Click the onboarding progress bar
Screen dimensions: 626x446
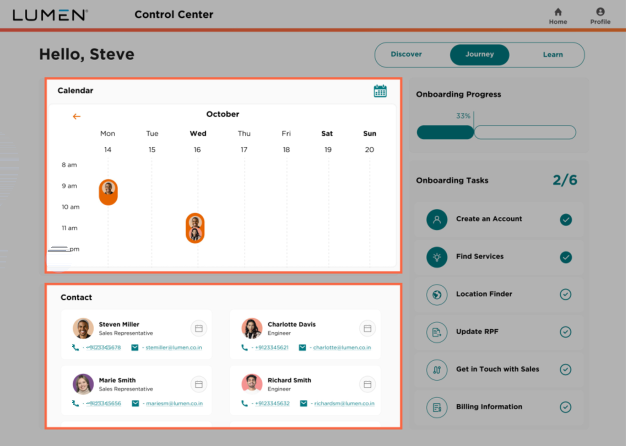pos(496,132)
